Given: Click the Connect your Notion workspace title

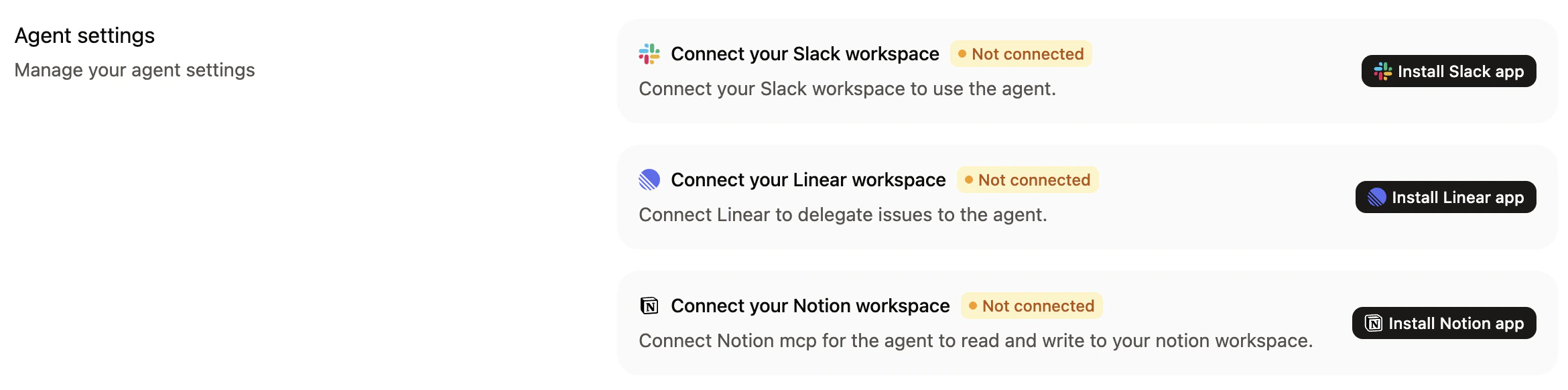Looking at the screenshot, I should (x=810, y=305).
